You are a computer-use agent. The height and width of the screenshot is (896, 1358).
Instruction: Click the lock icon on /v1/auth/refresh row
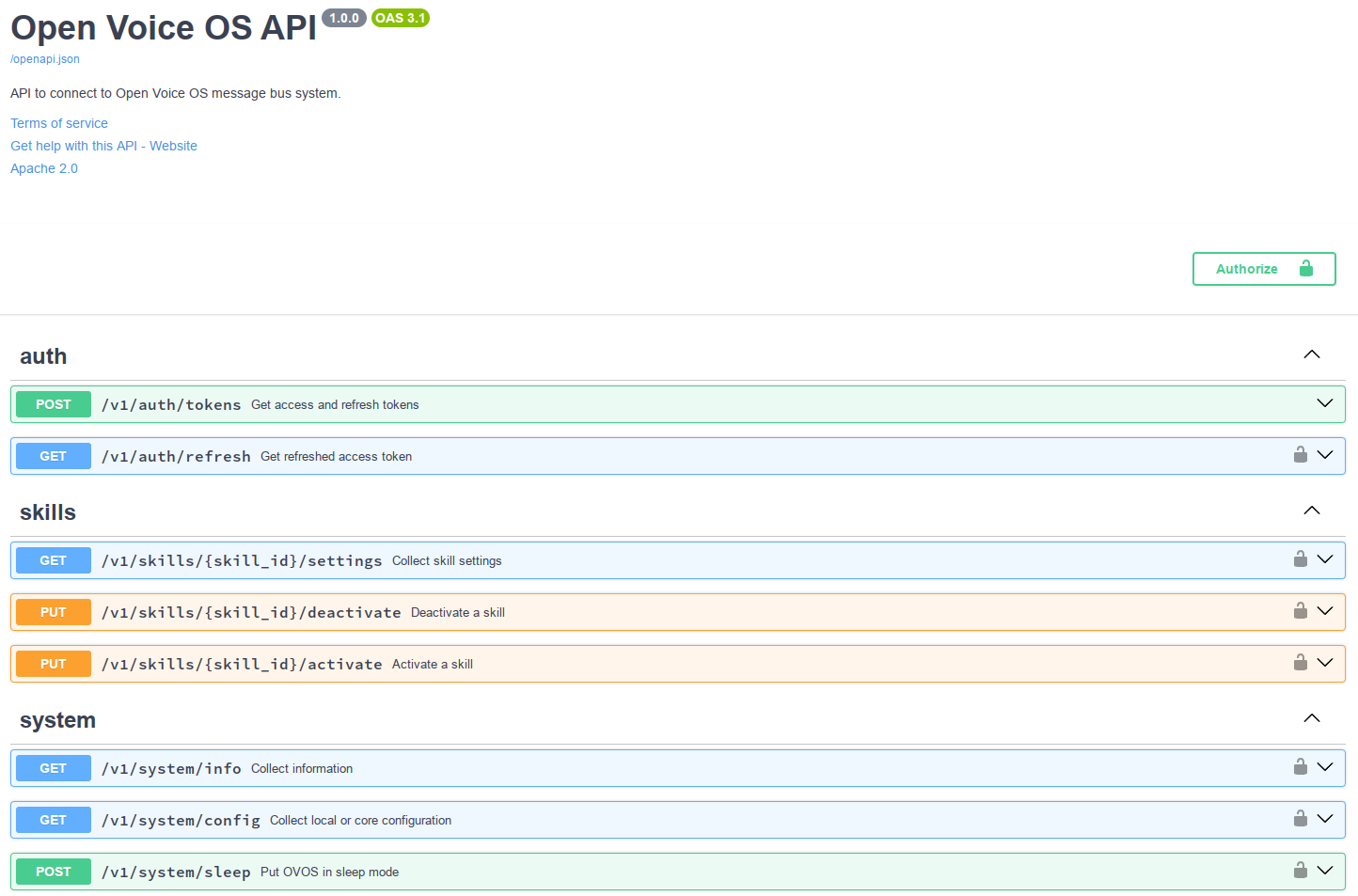pos(1300,455)
